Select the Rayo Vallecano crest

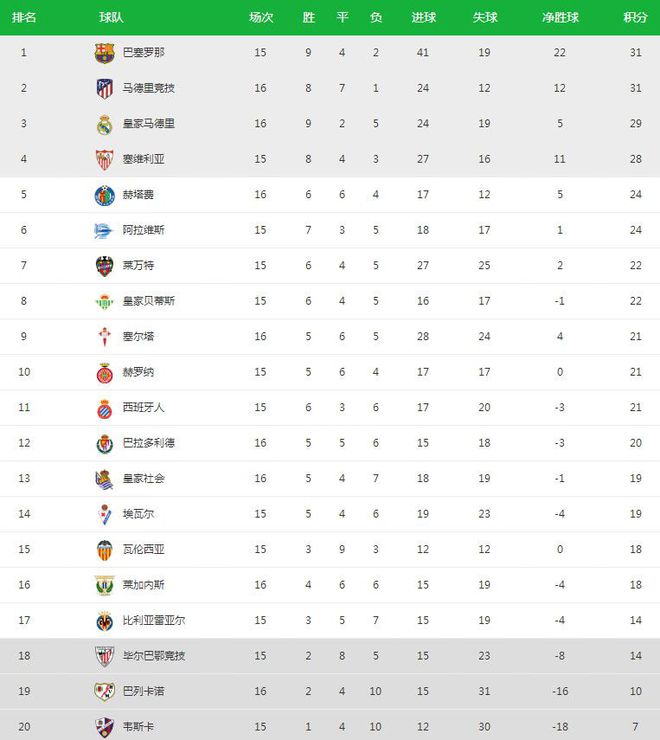pos(104,692)
